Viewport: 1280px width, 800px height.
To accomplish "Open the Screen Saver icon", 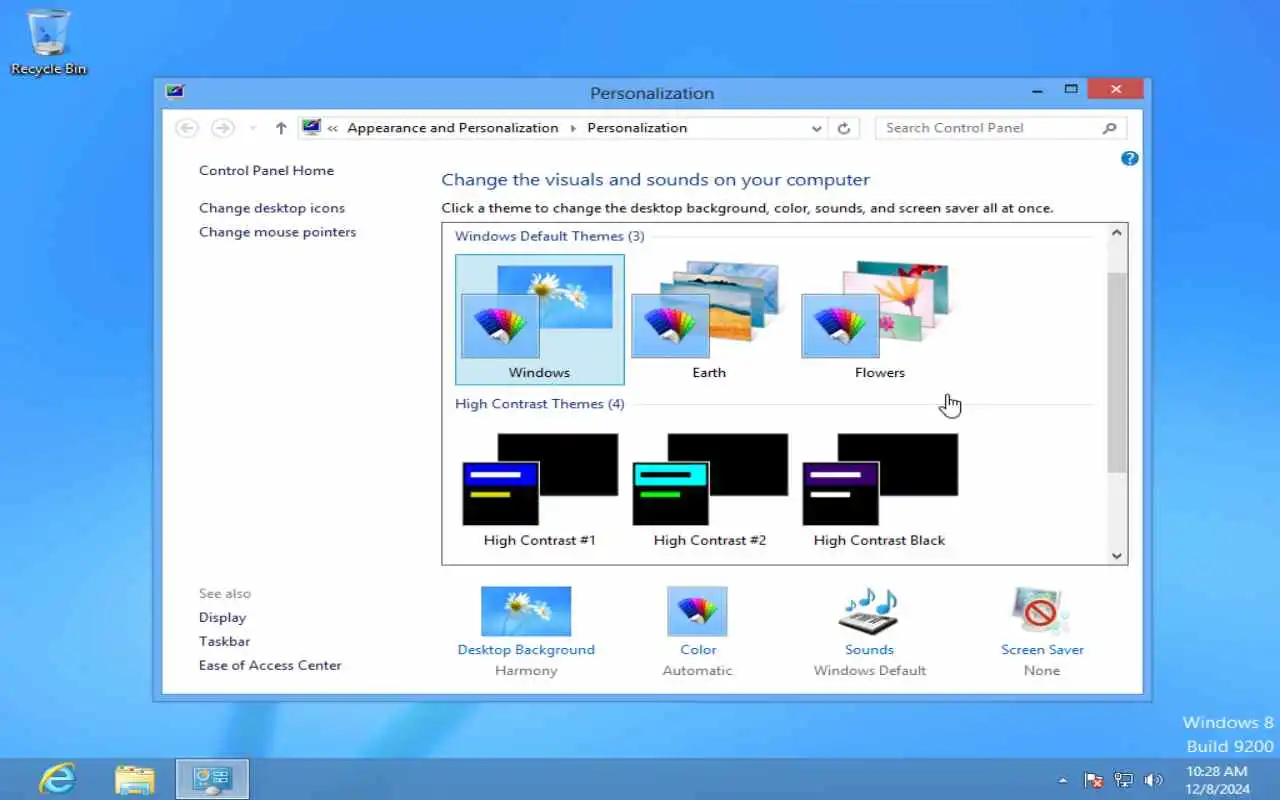I will [x=1041, y=612].
